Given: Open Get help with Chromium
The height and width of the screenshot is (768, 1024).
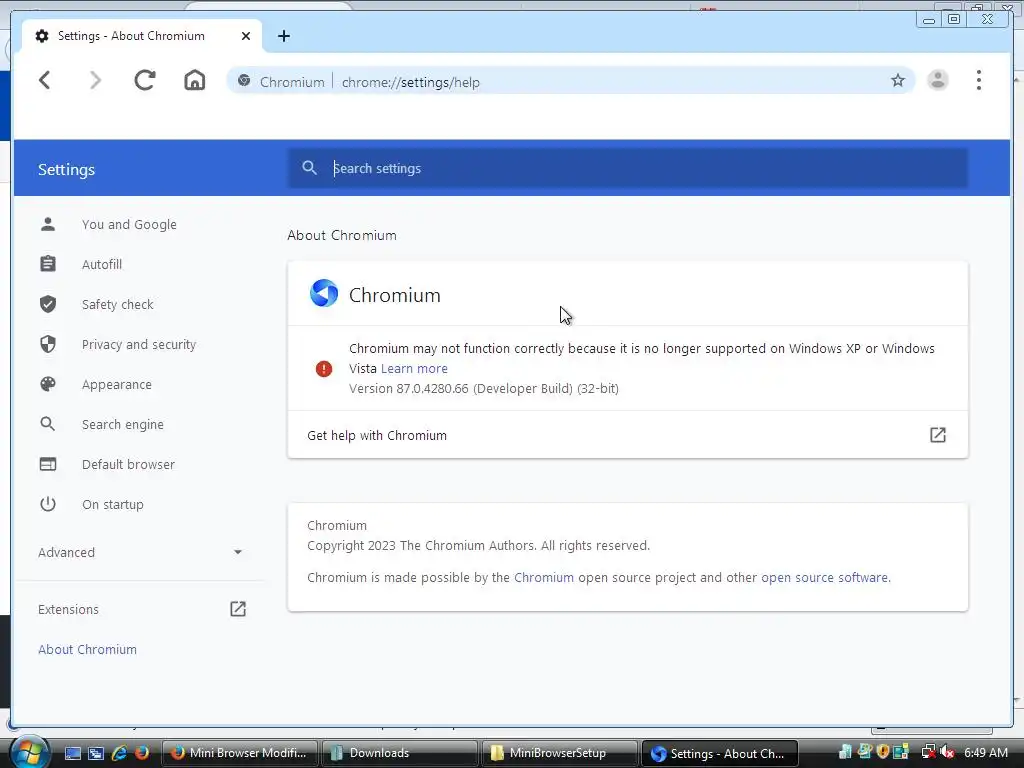Looking at the screenshot, I should (628, 435).
